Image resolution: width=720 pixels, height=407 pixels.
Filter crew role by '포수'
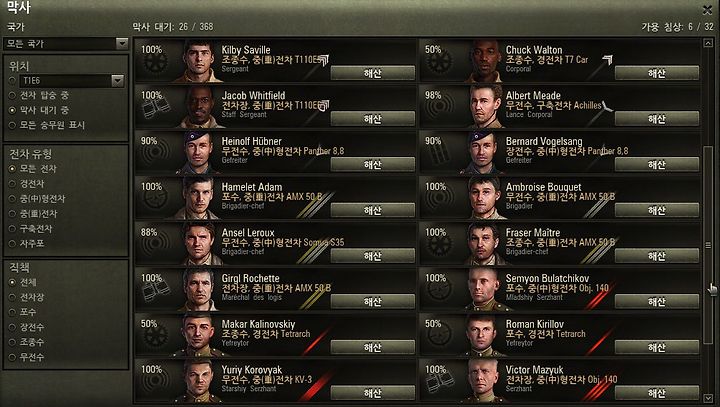pos(22,312)
